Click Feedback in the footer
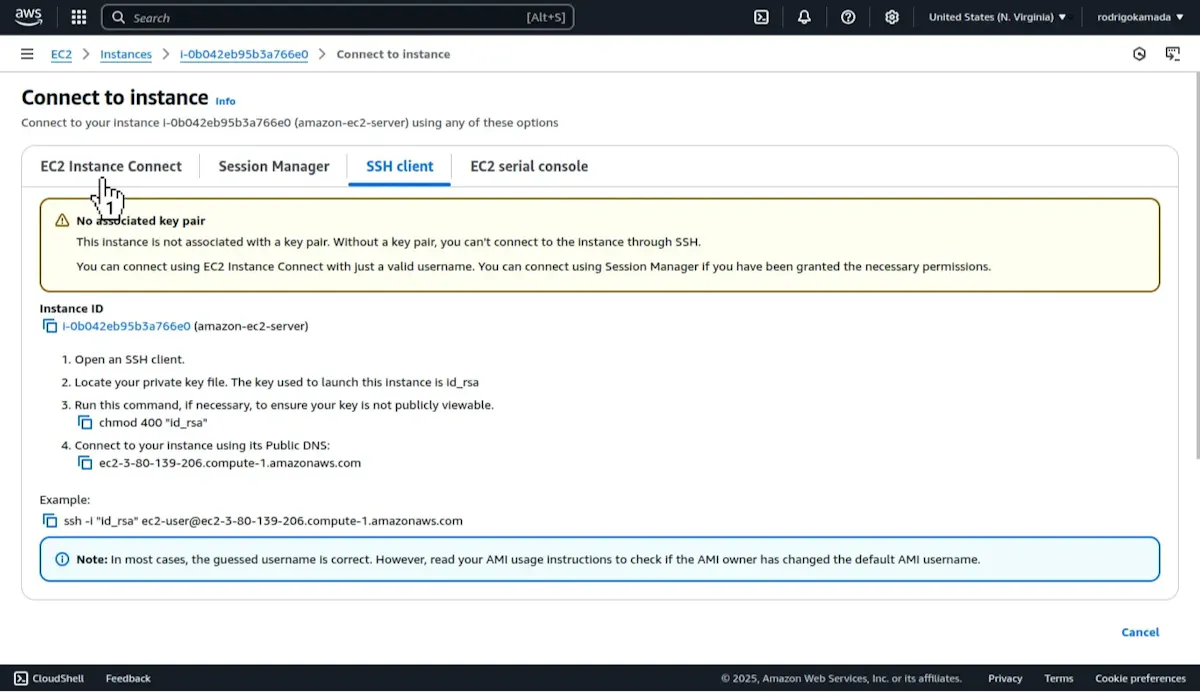The height and width of the screenshot is (692, 1200). [x=128, y=678]
